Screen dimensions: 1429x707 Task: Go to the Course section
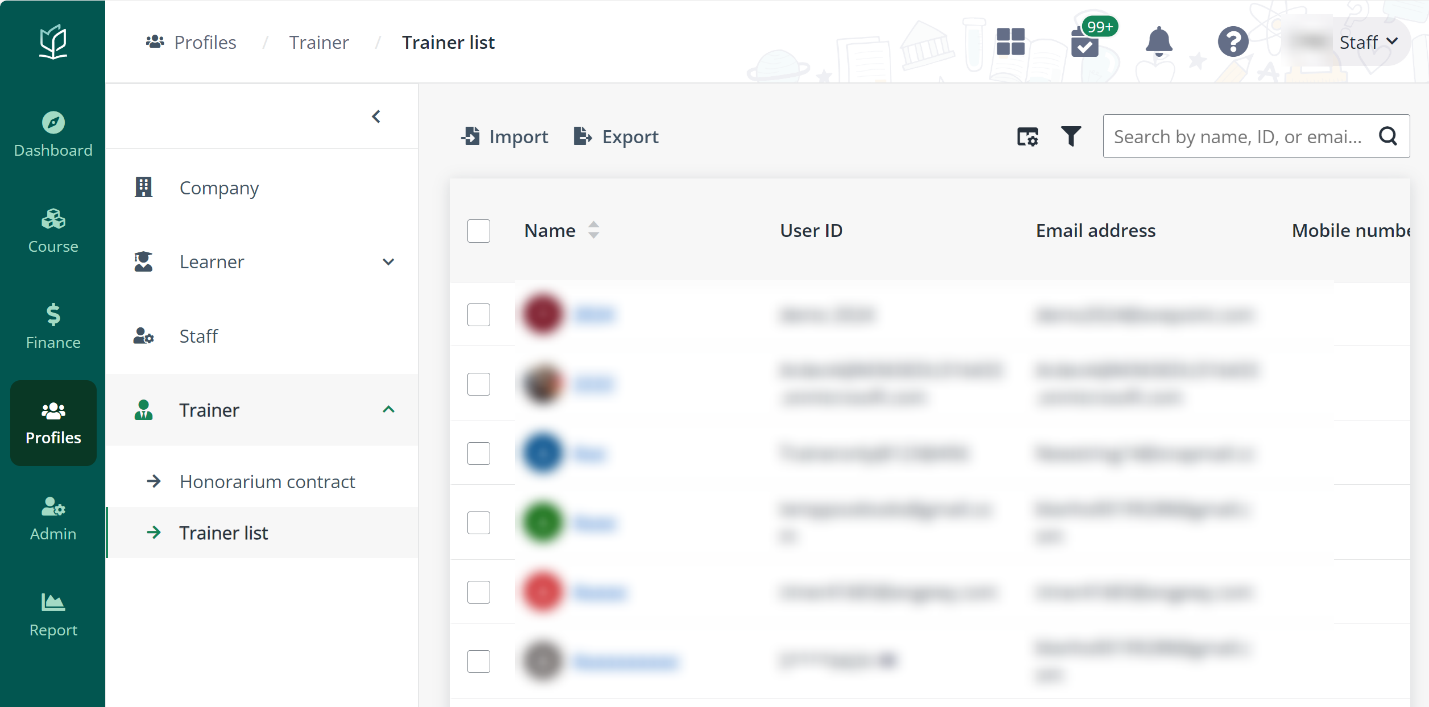(53, 231)
